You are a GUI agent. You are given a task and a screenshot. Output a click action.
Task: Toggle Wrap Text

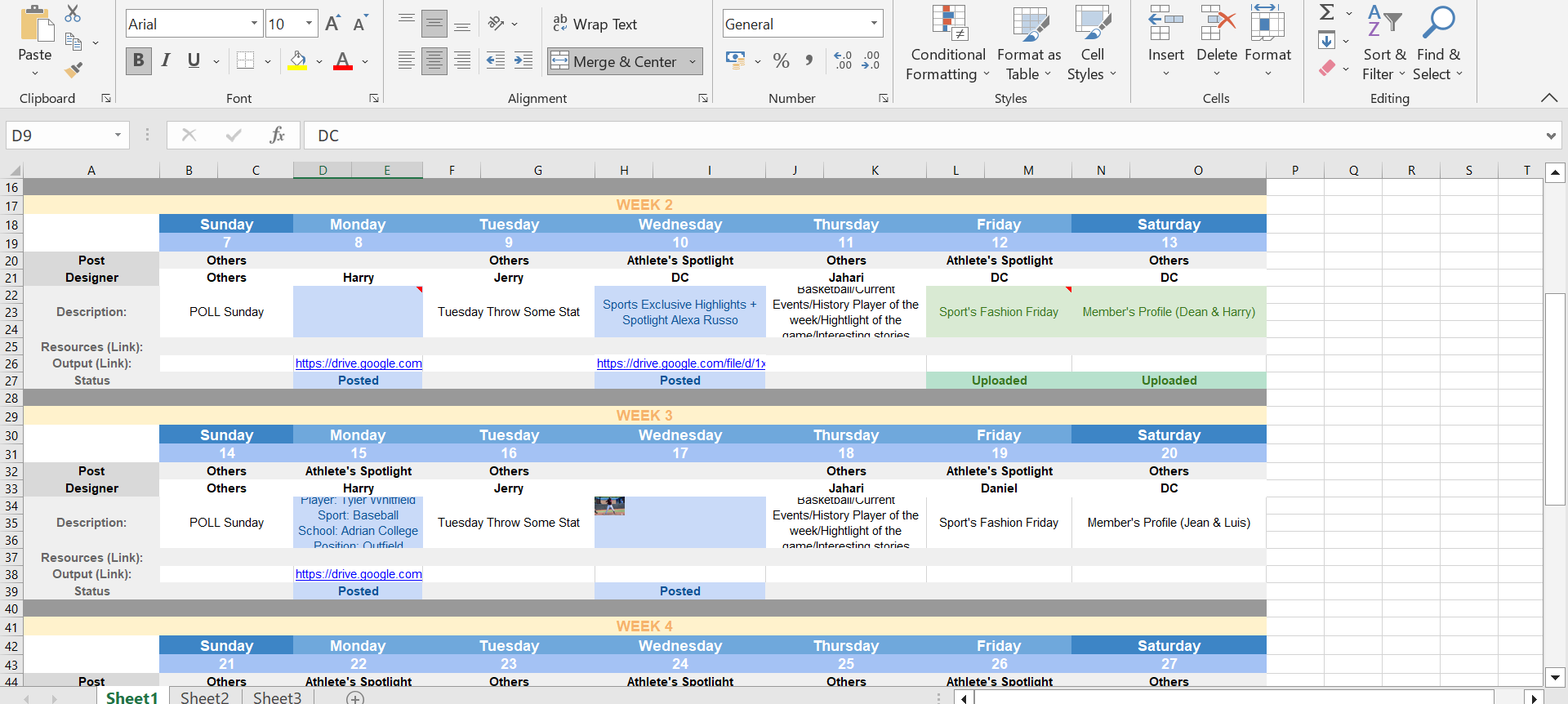[595, 25]
